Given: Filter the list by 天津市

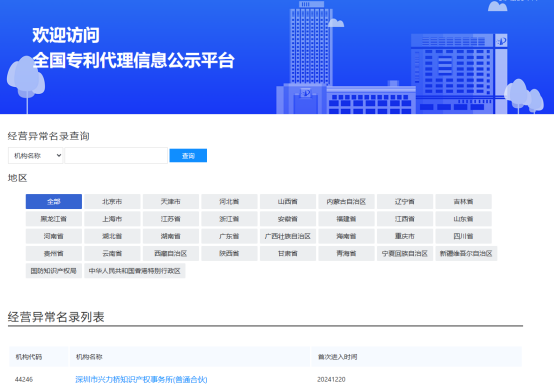Looking at the screenshot, I should [171, 202].
